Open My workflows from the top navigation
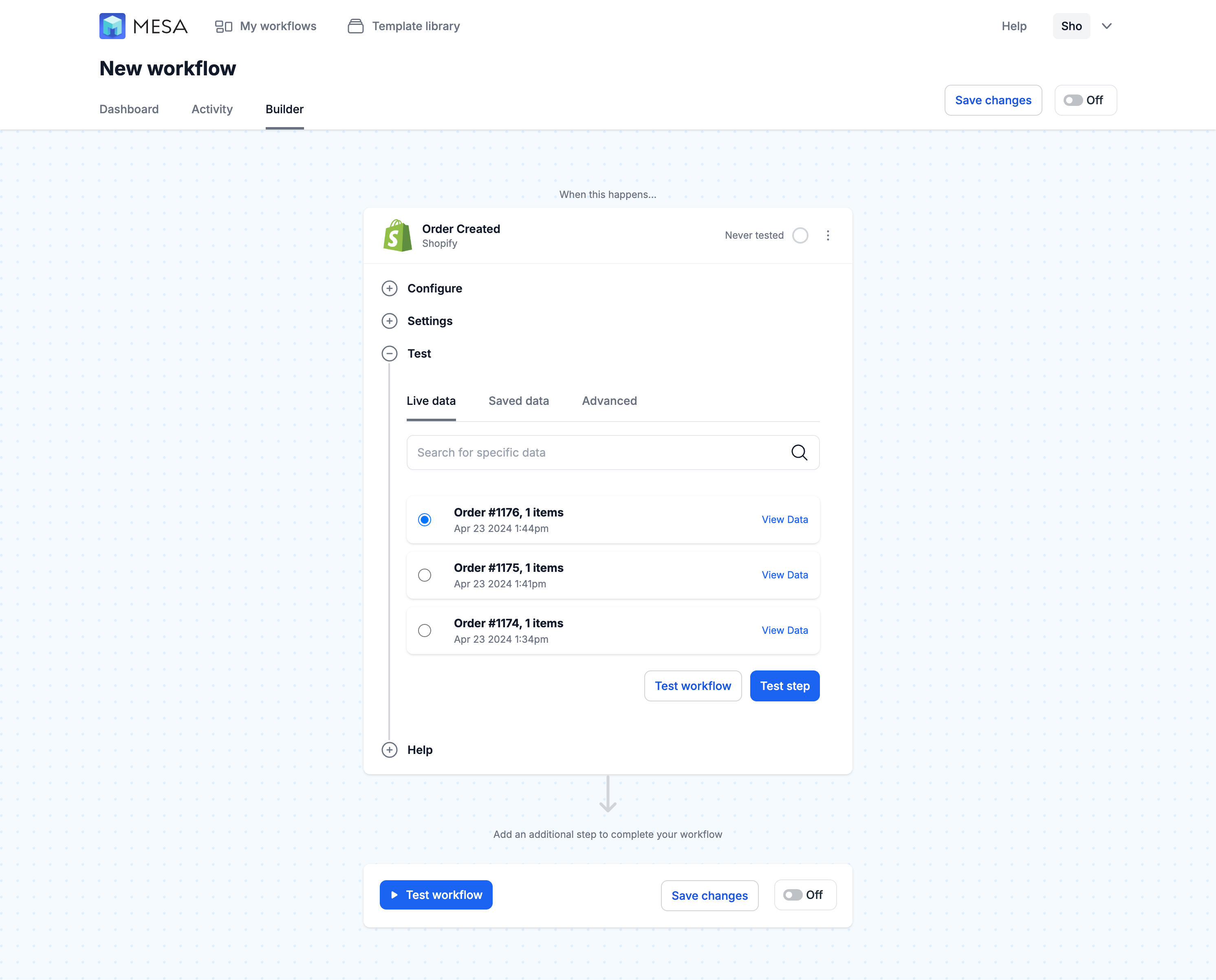Screen dimensions: 1216x980 click(265, 26)
